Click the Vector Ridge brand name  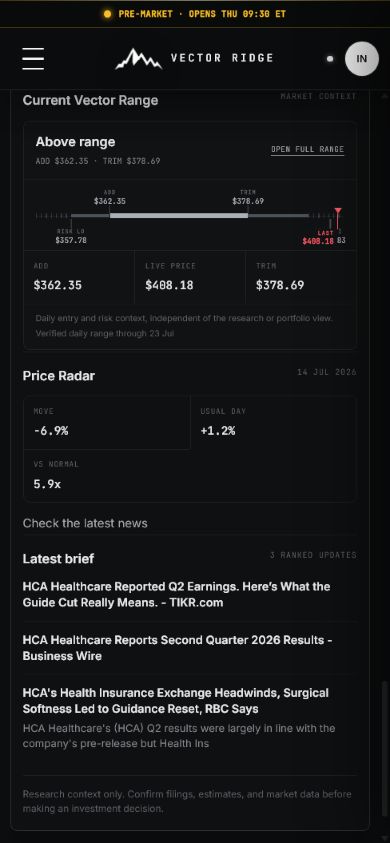point(222,58)
